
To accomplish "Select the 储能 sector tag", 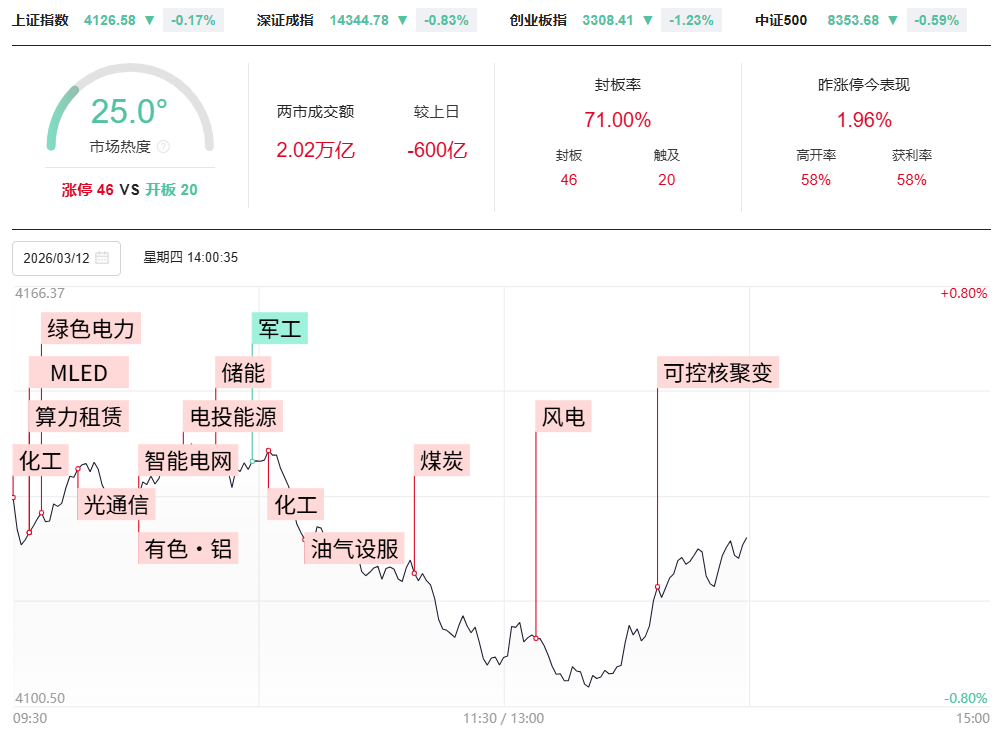I will pos(243,373).
